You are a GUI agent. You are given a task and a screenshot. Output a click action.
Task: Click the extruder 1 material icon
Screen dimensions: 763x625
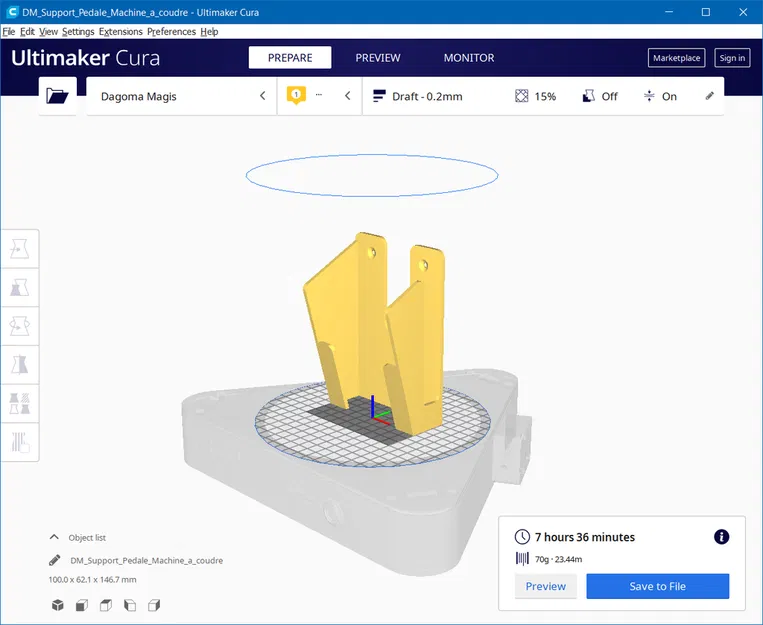coord(296,95)
